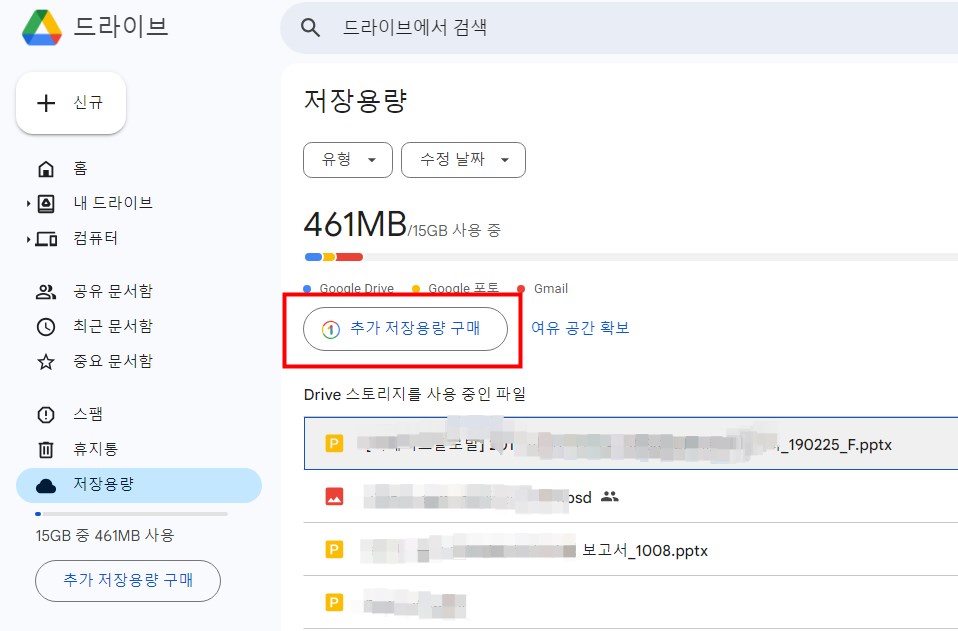
Task: Click the PowerPoint icon beside 보고서_1008.pptx
Action: [335, 549]
